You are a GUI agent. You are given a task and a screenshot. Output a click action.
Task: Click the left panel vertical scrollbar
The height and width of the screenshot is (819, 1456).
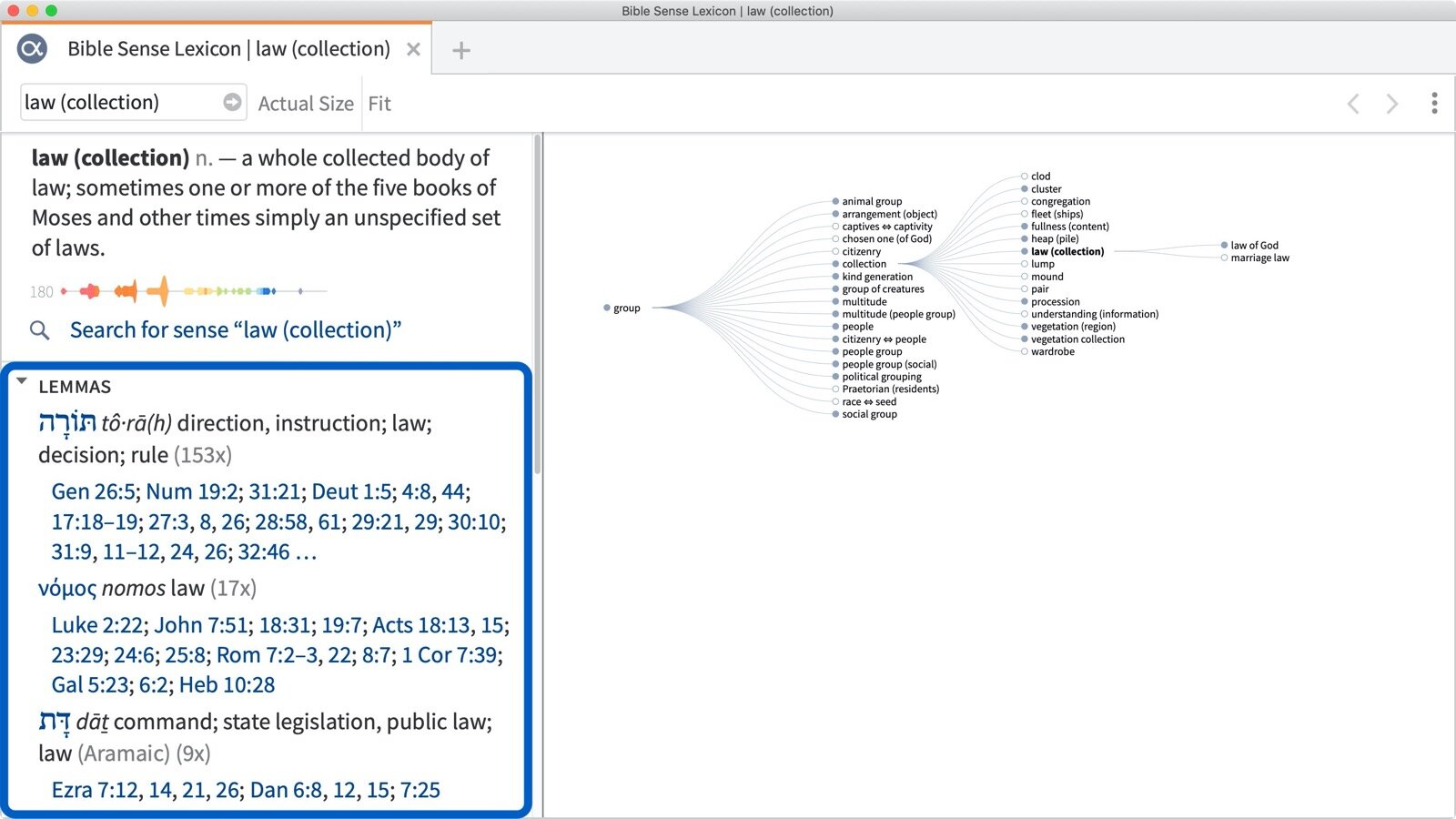tap(538, 305)
